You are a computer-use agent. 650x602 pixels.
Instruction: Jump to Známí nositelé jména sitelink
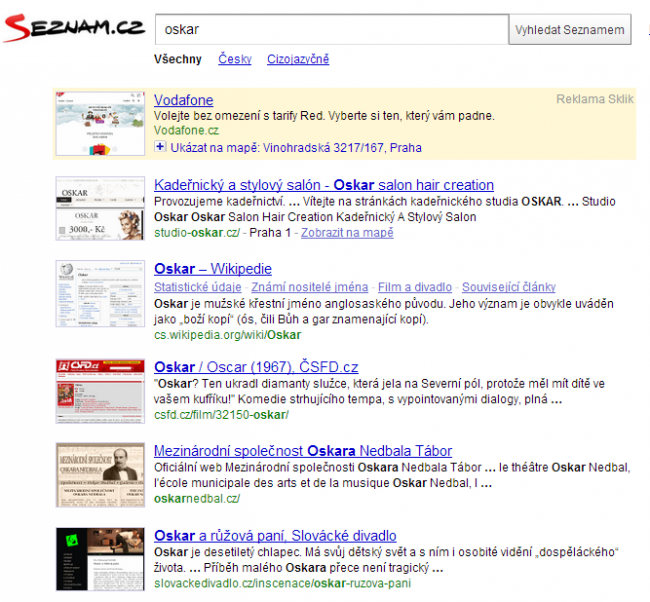point(310,287)
